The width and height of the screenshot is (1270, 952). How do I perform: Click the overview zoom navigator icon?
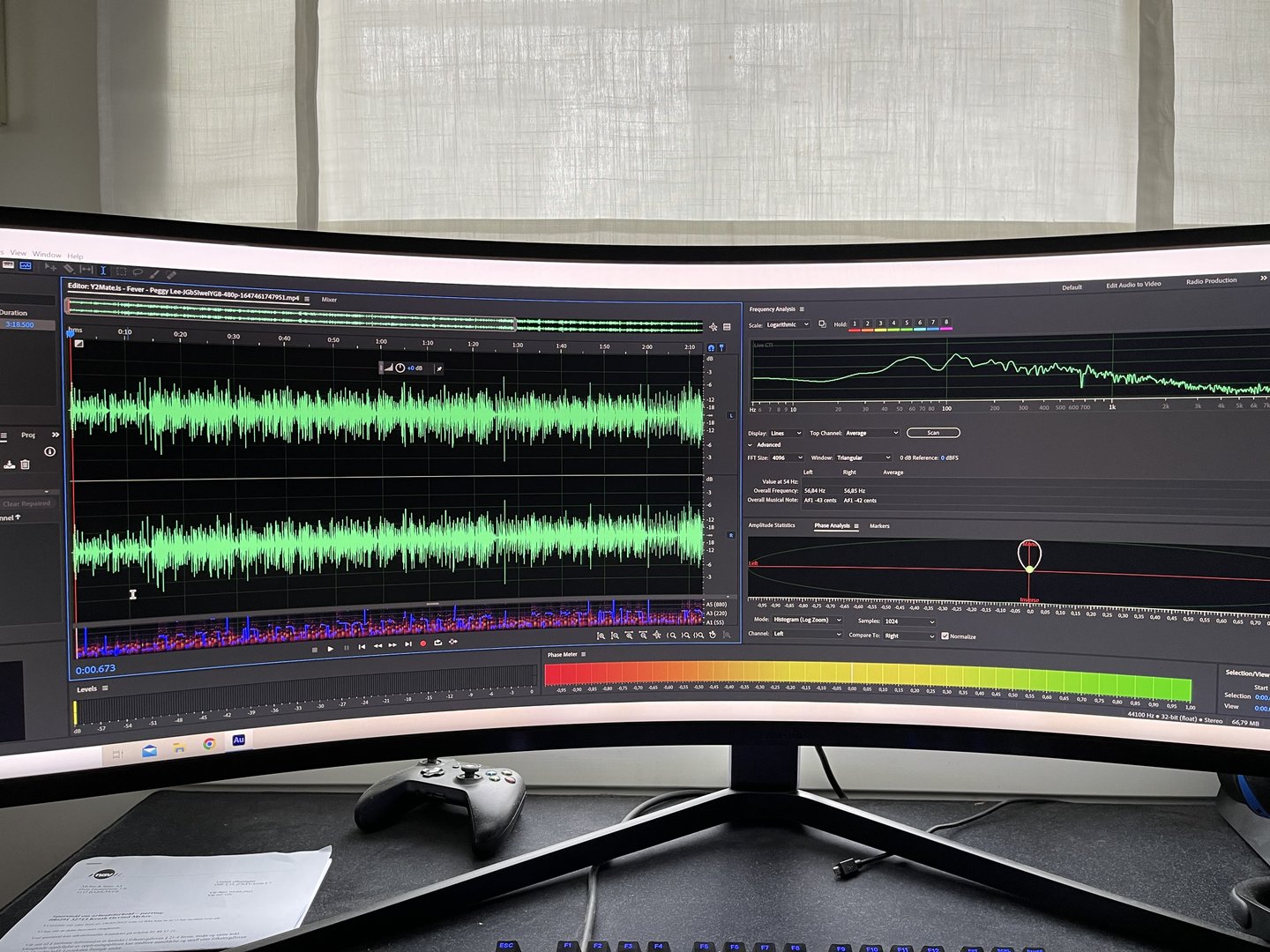coord(713,327)
